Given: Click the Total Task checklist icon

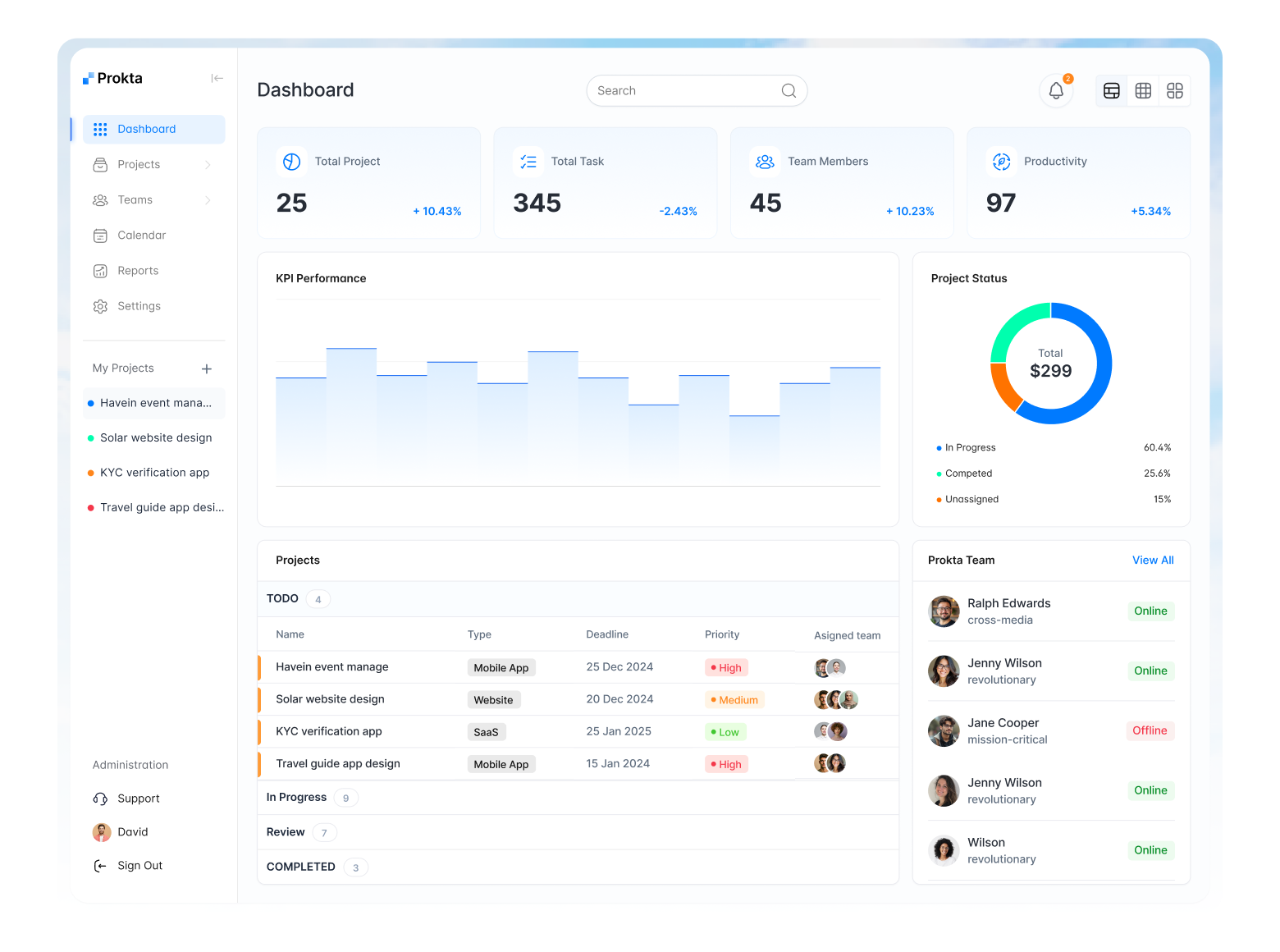Looking at the screenshot, I should (x=528, y=162).
